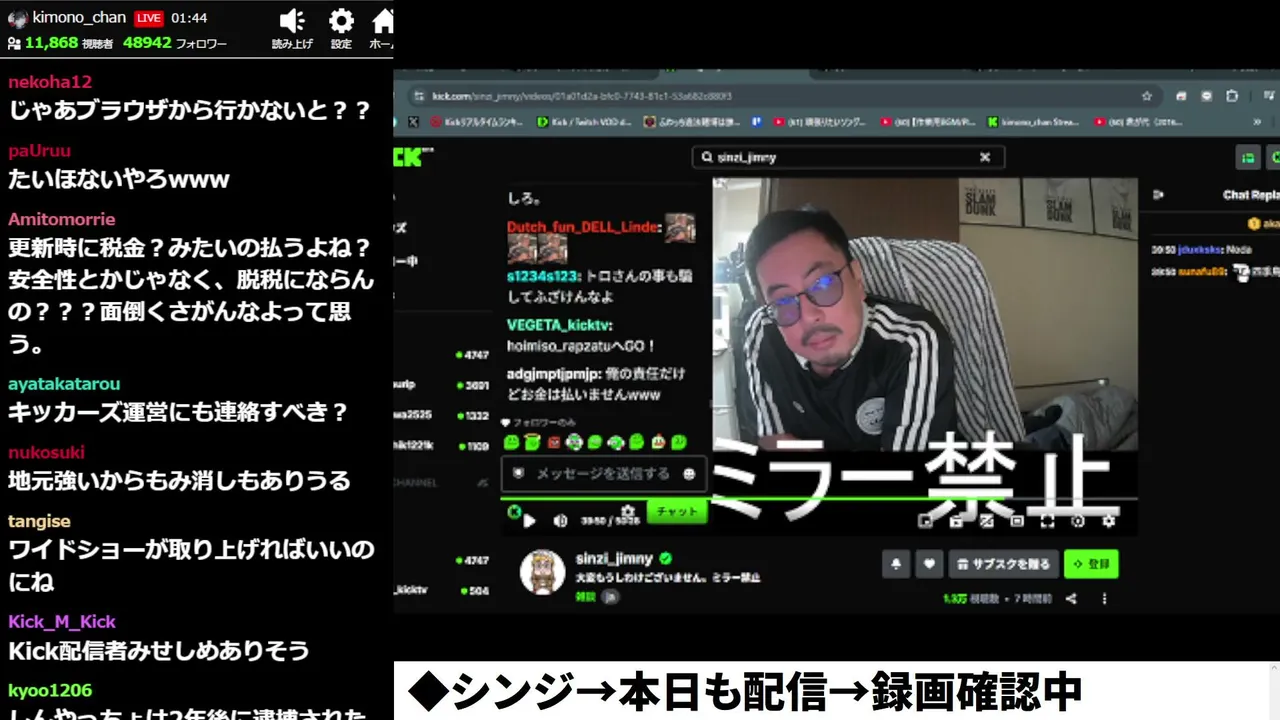
Task: Open the Chat Replay header
Action: (1251, 195)
